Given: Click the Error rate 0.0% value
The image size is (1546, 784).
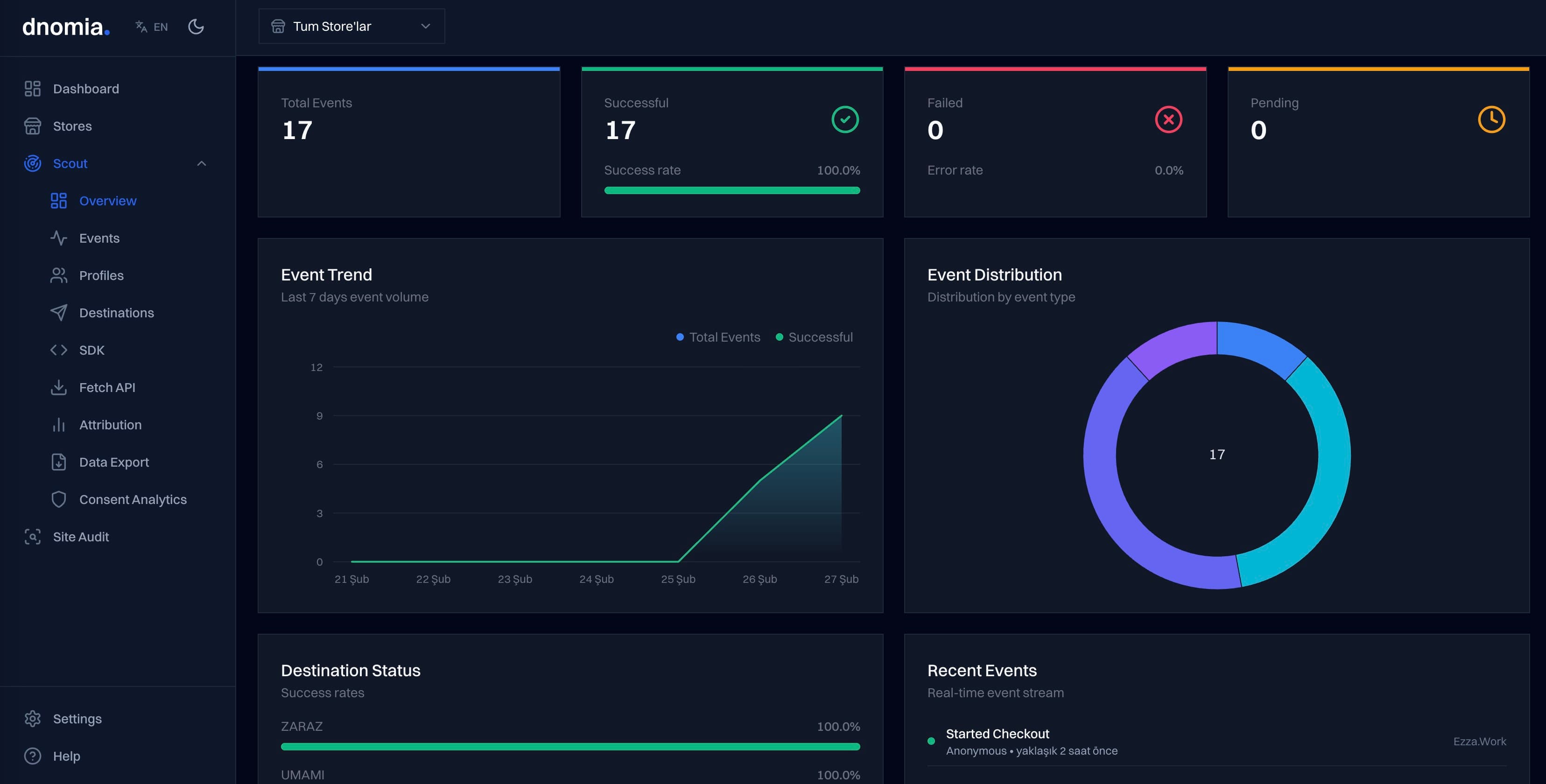Looking at the screenshot, I should tap(1168, 170).
